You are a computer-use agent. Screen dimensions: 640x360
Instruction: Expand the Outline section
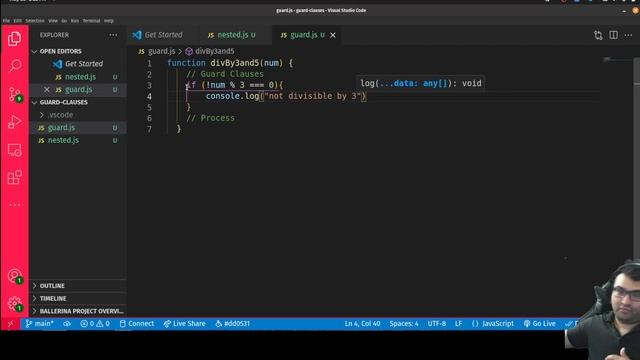coord(52,286)
